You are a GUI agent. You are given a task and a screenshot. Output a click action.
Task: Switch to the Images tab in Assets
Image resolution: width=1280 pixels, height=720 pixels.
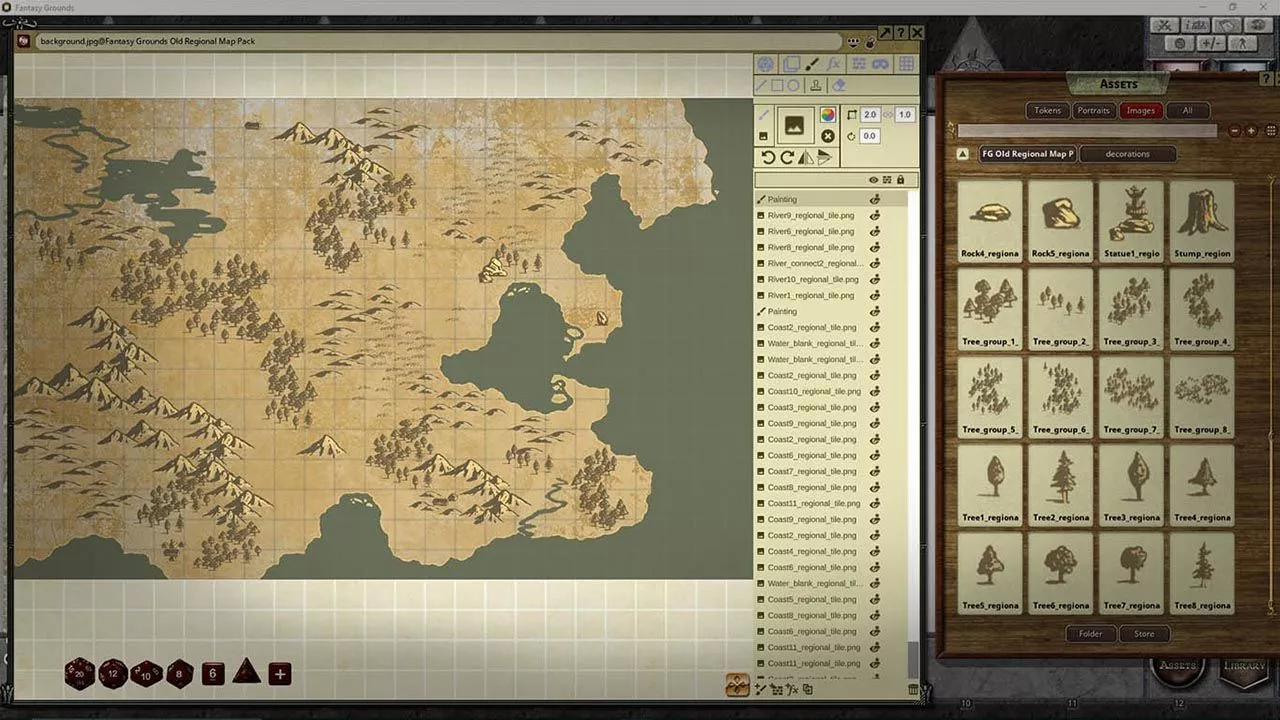click(1141, 110)
